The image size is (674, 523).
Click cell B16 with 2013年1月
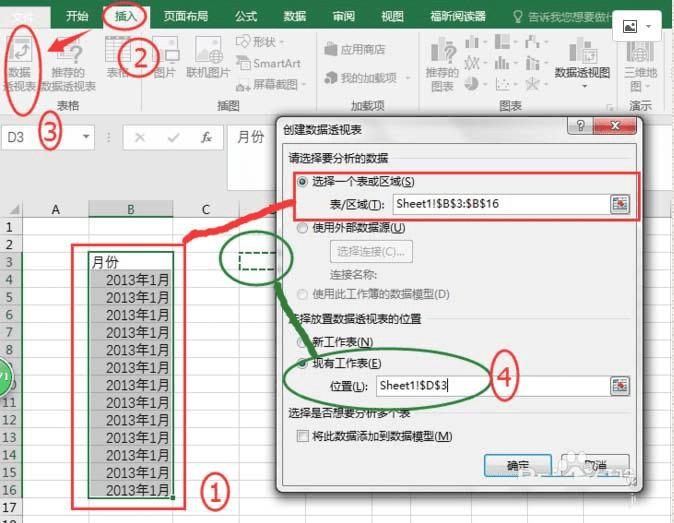point(131,490)
